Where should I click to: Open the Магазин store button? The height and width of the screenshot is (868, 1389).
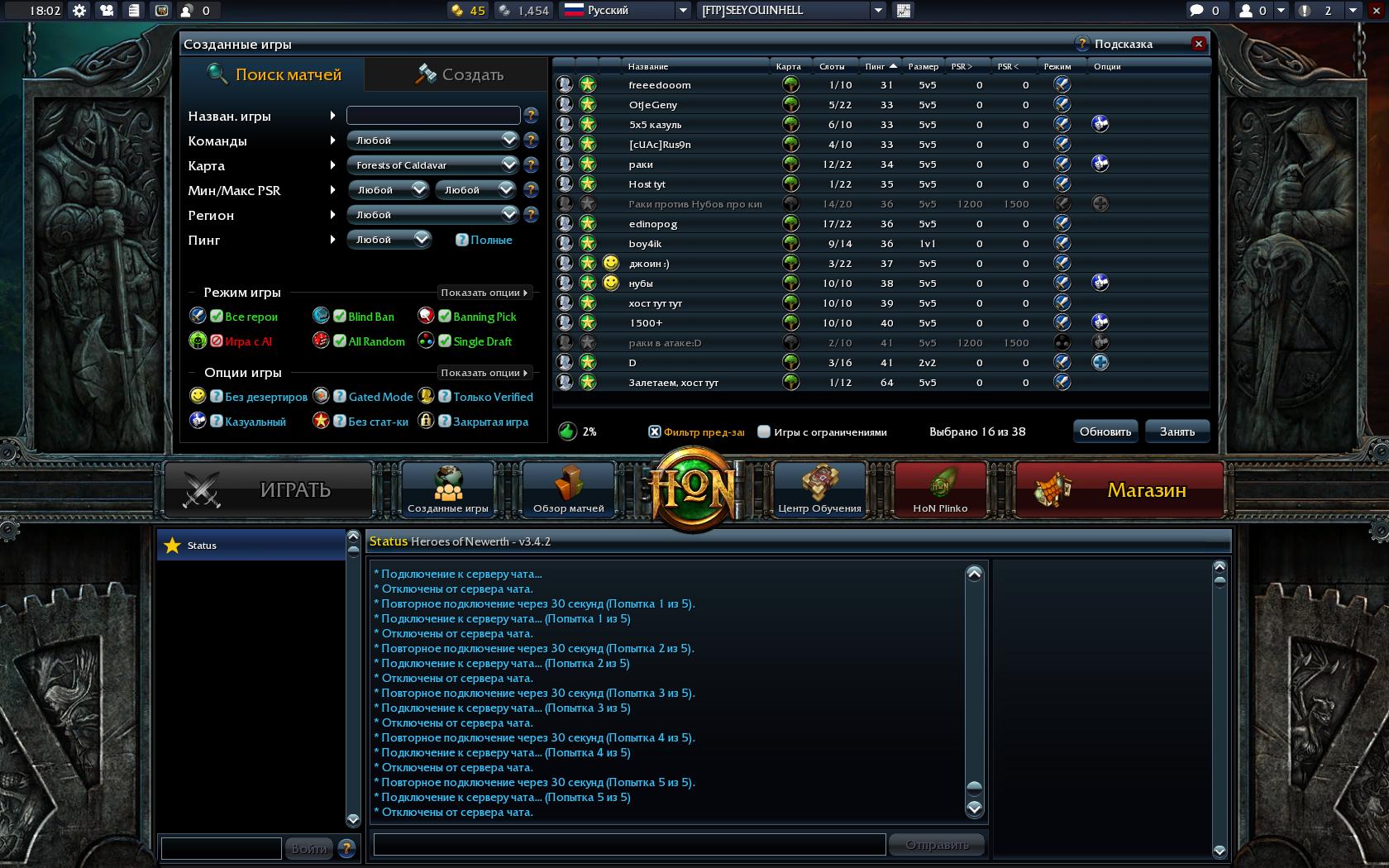click(x=1119, y=489)
